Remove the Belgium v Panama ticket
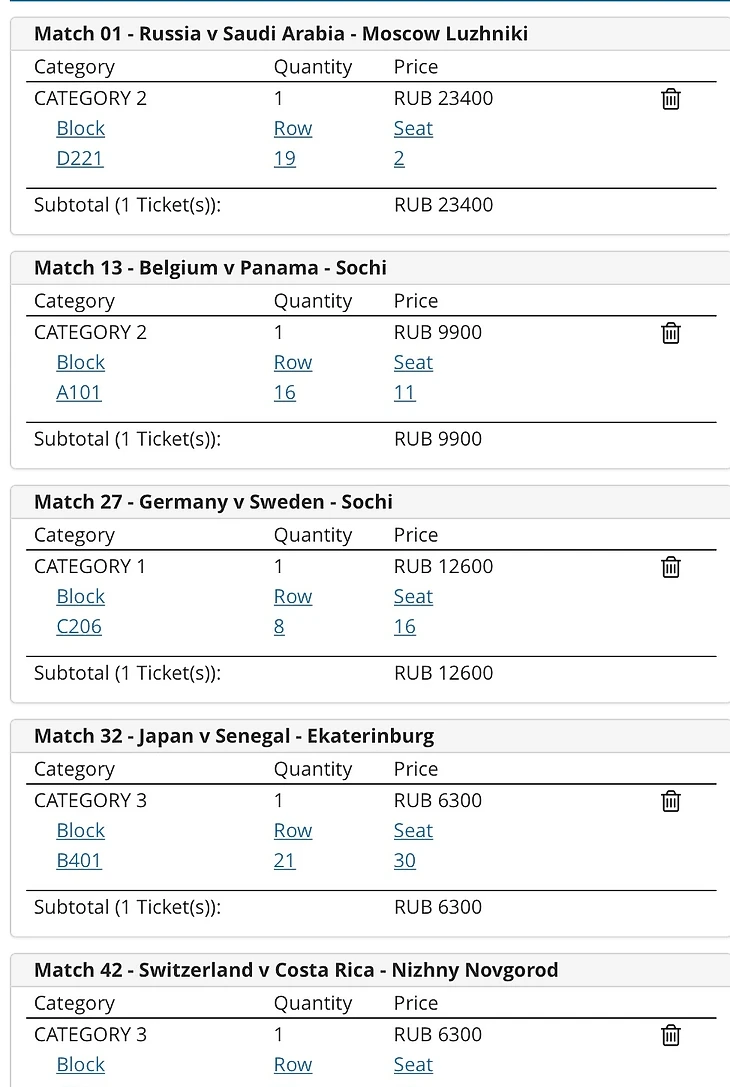Screen dimensions: 730x1087 [x=671, y=333]
